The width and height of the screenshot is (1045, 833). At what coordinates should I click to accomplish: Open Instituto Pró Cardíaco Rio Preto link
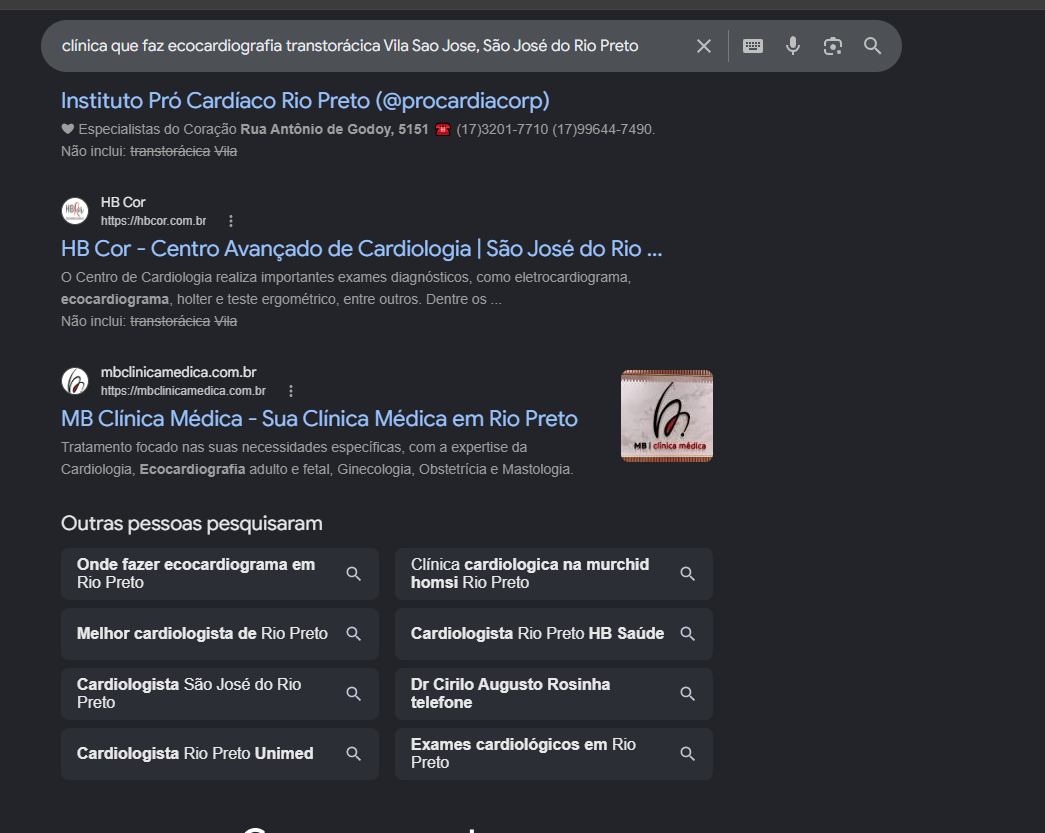(305, 101)
